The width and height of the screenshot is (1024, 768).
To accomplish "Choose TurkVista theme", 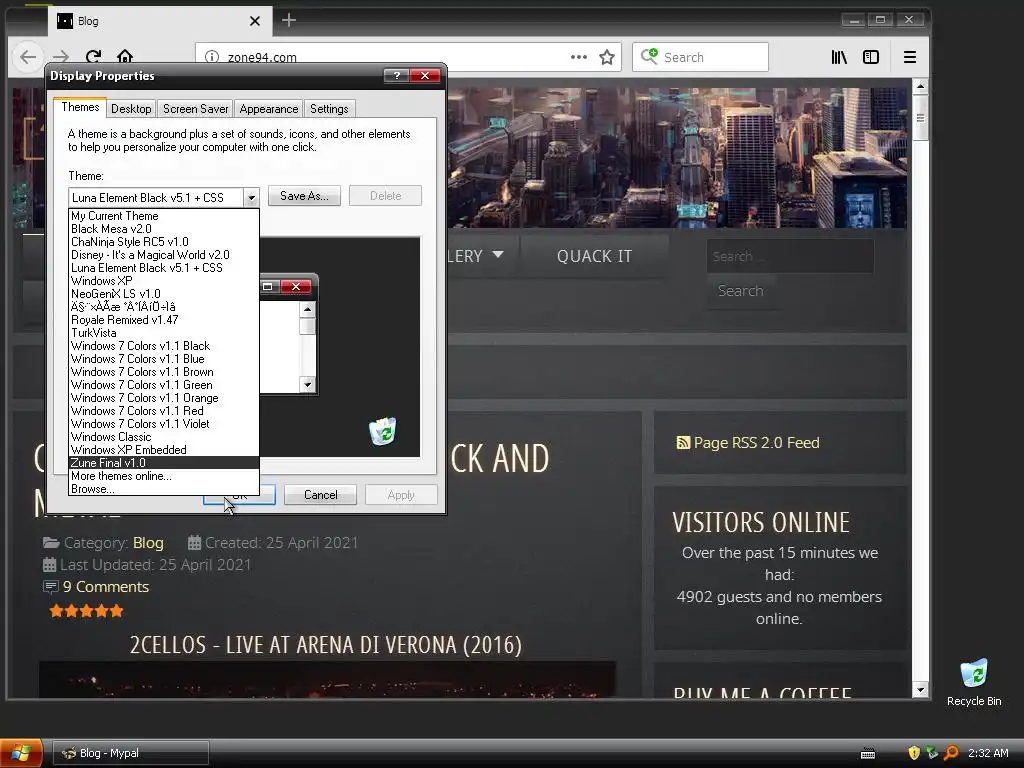I will coord(164,332).
